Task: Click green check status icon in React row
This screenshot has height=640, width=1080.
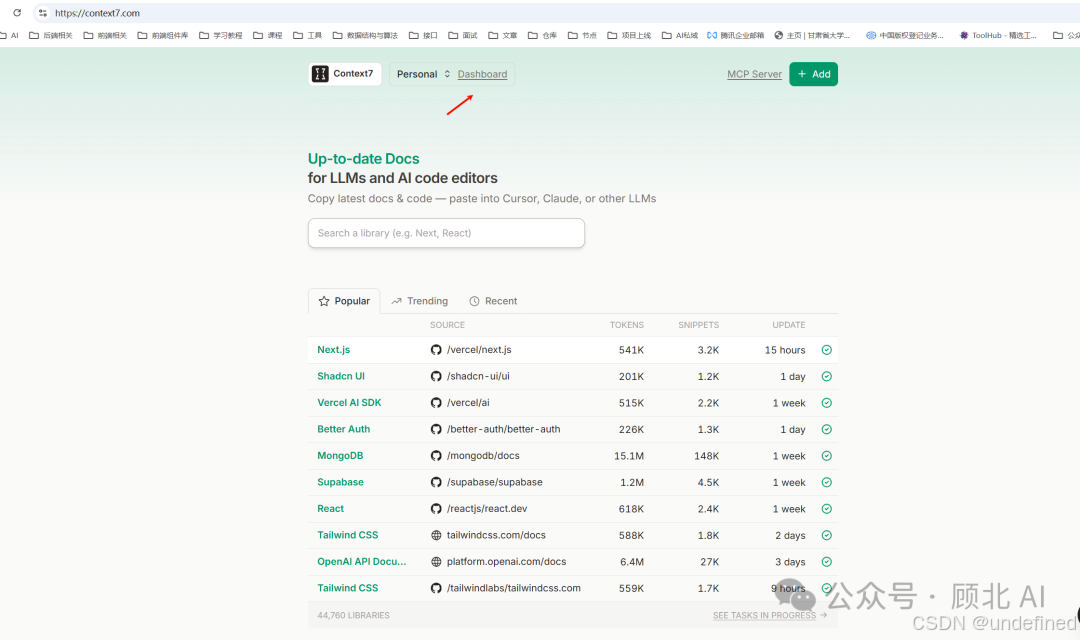Action: (x=827, y=508)
